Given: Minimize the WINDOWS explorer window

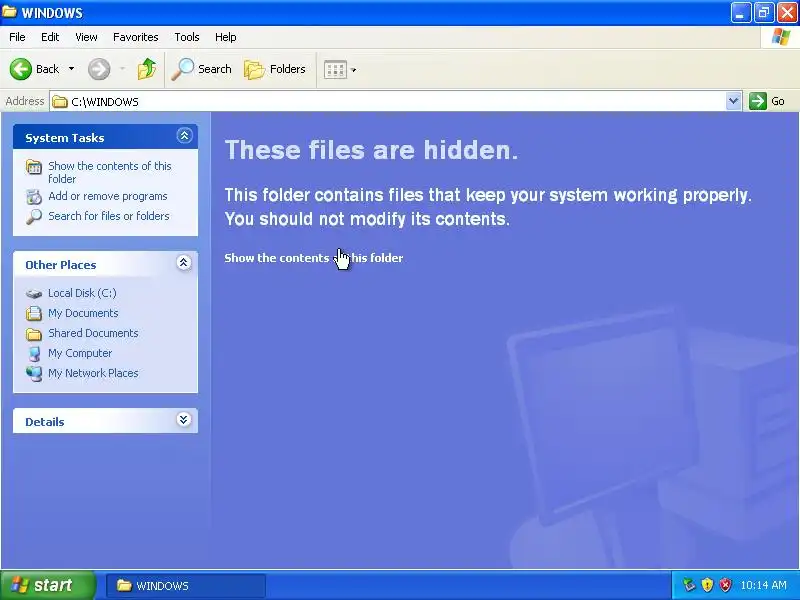Looking at the screenshot, I should [740, 13].
